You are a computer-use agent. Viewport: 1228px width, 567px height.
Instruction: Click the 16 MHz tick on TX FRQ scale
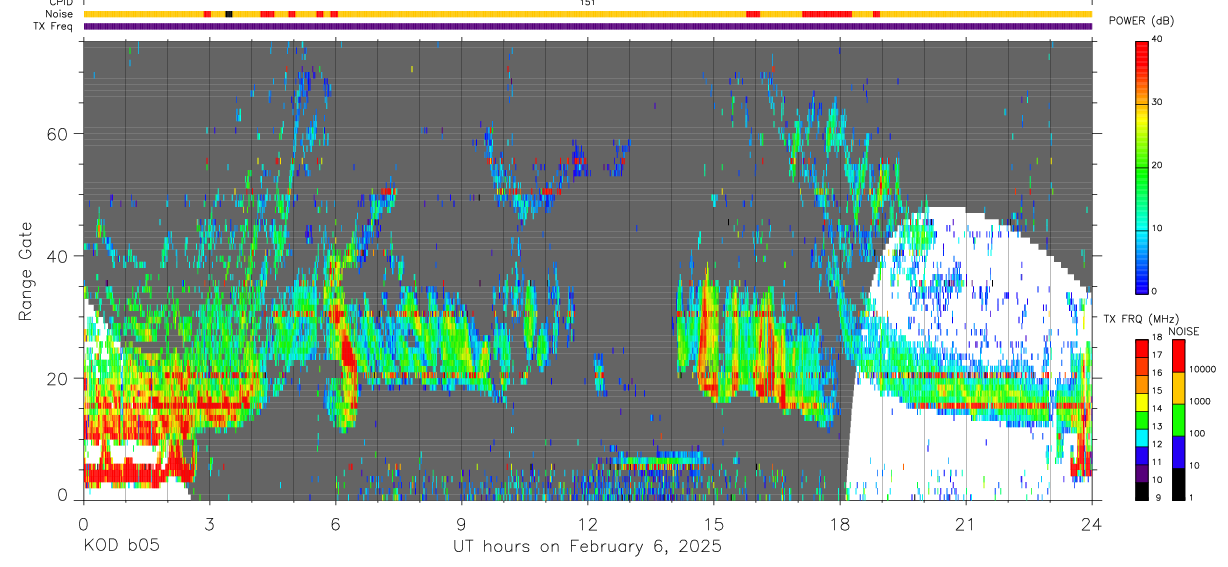click(1158, 373)
